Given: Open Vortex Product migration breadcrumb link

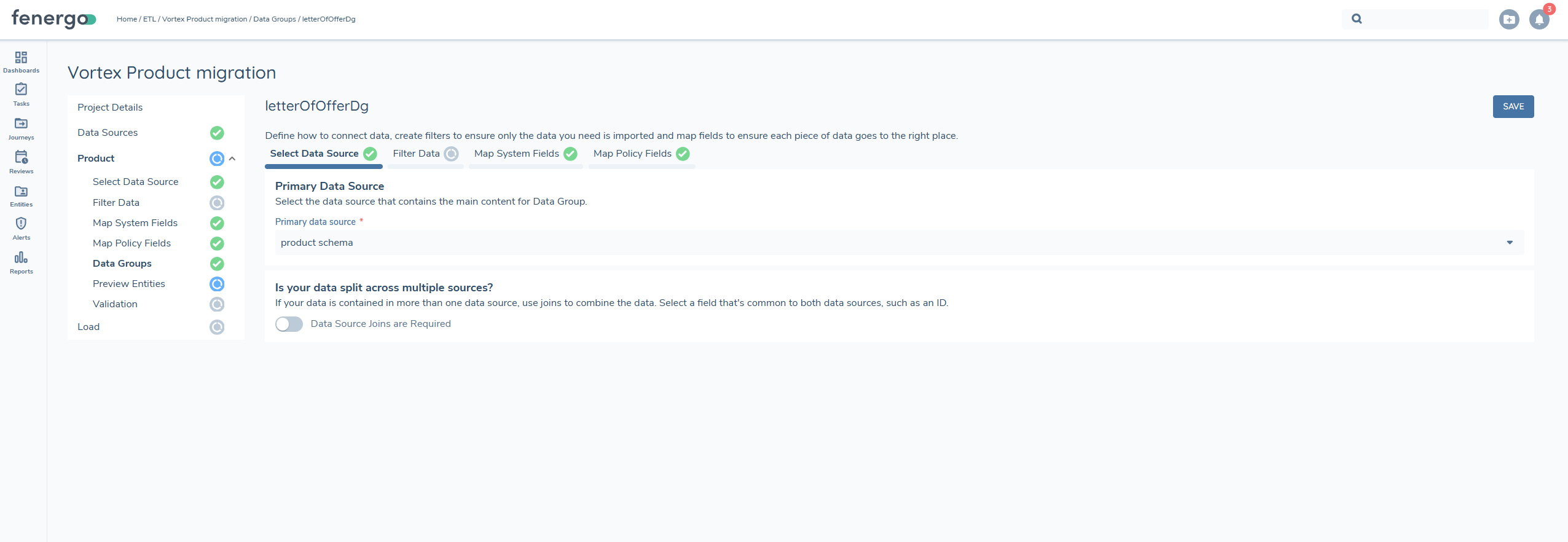Looking at the screenshot, I should [x=205, y=19].
